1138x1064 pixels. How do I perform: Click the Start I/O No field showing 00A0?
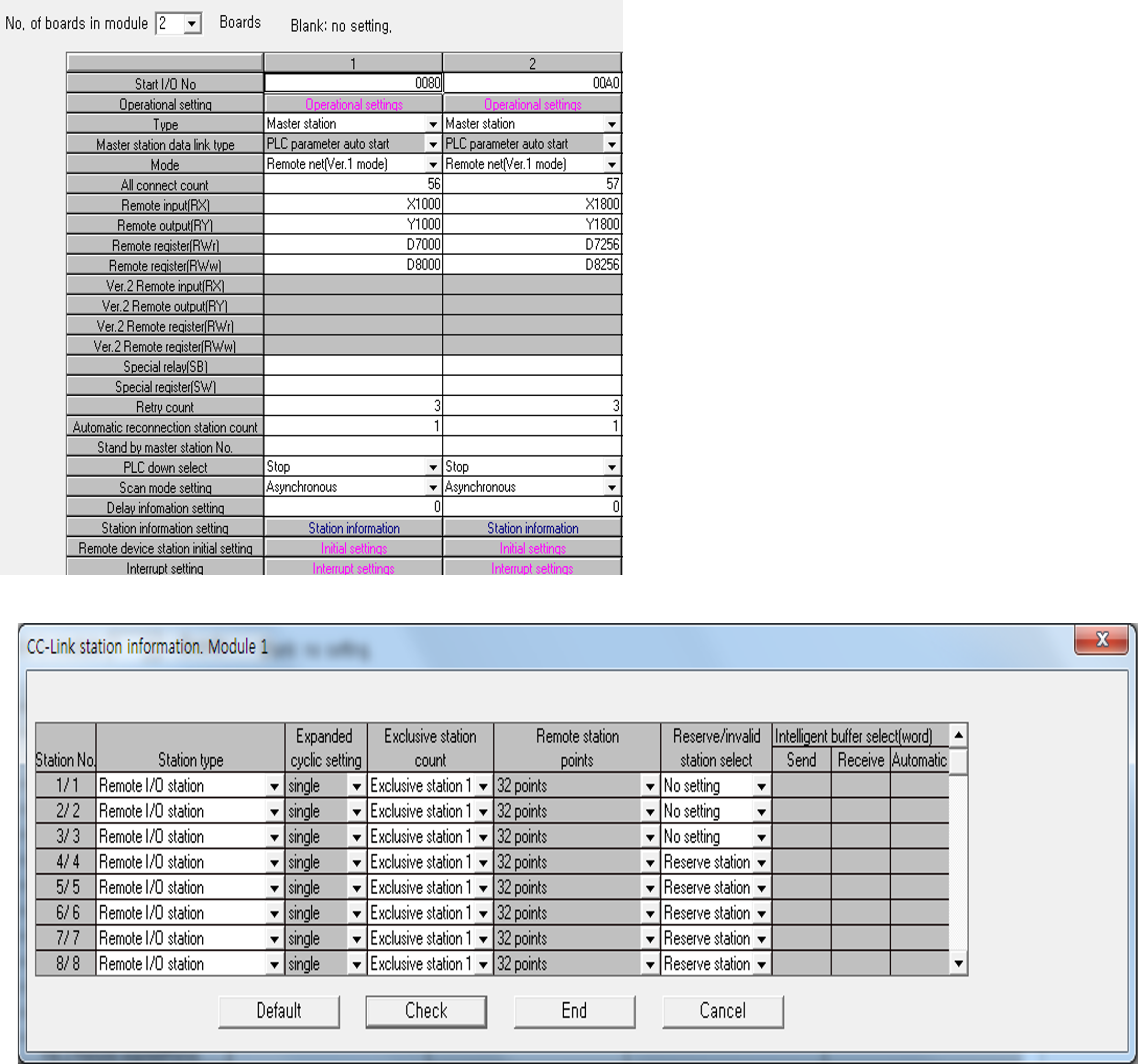point(532,84)
